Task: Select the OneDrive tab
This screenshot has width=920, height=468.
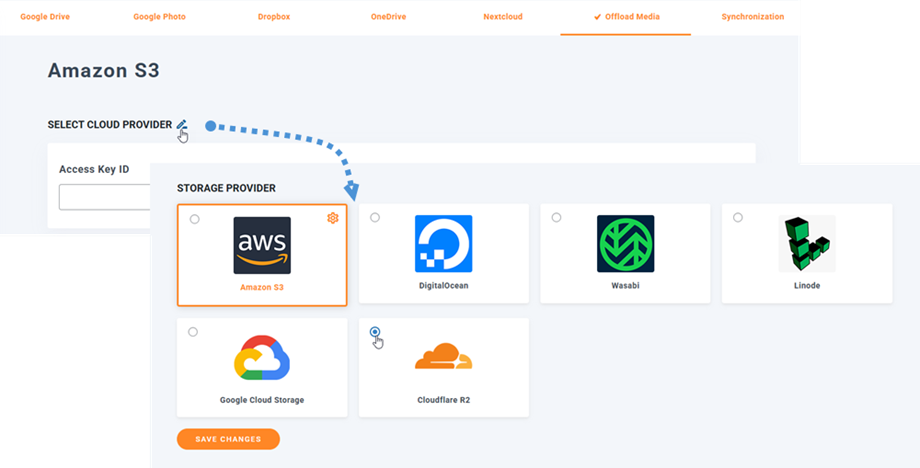Action: click(388, 17)
